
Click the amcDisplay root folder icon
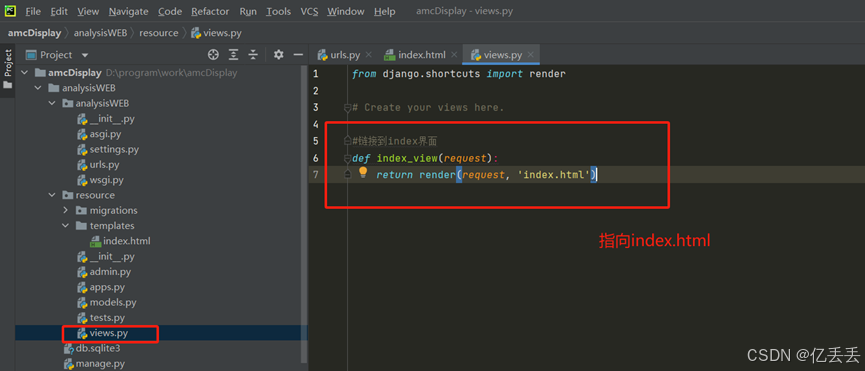(40, 73)
